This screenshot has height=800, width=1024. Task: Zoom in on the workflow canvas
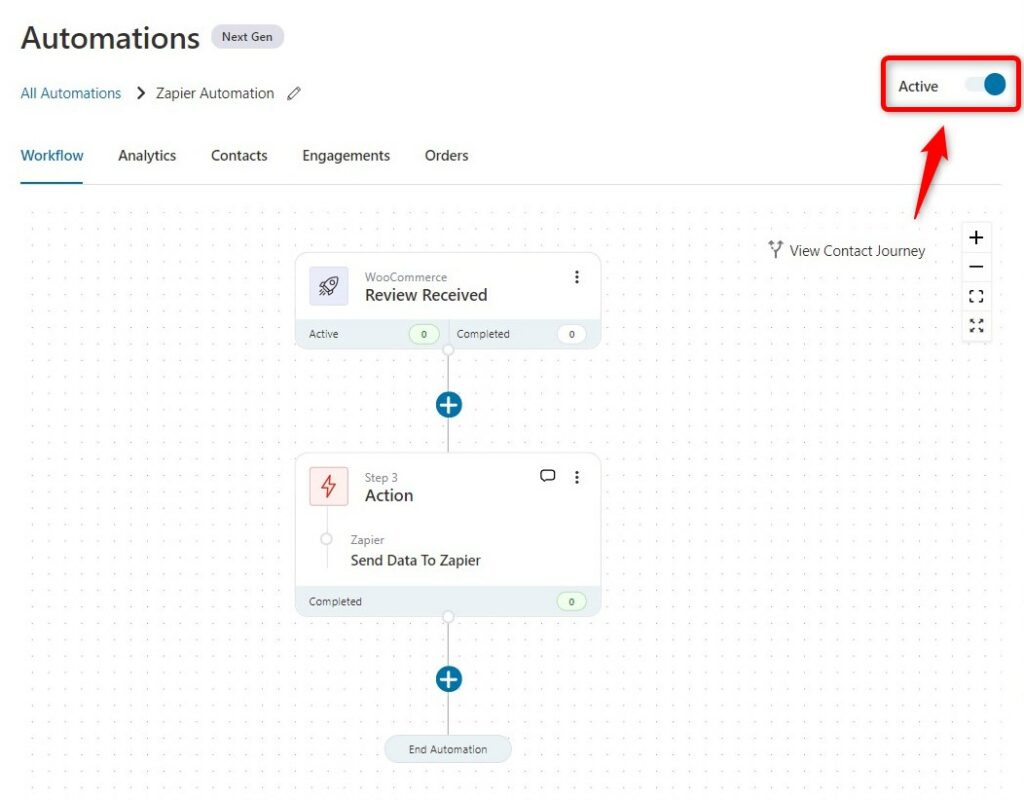(x=976, y=237)
